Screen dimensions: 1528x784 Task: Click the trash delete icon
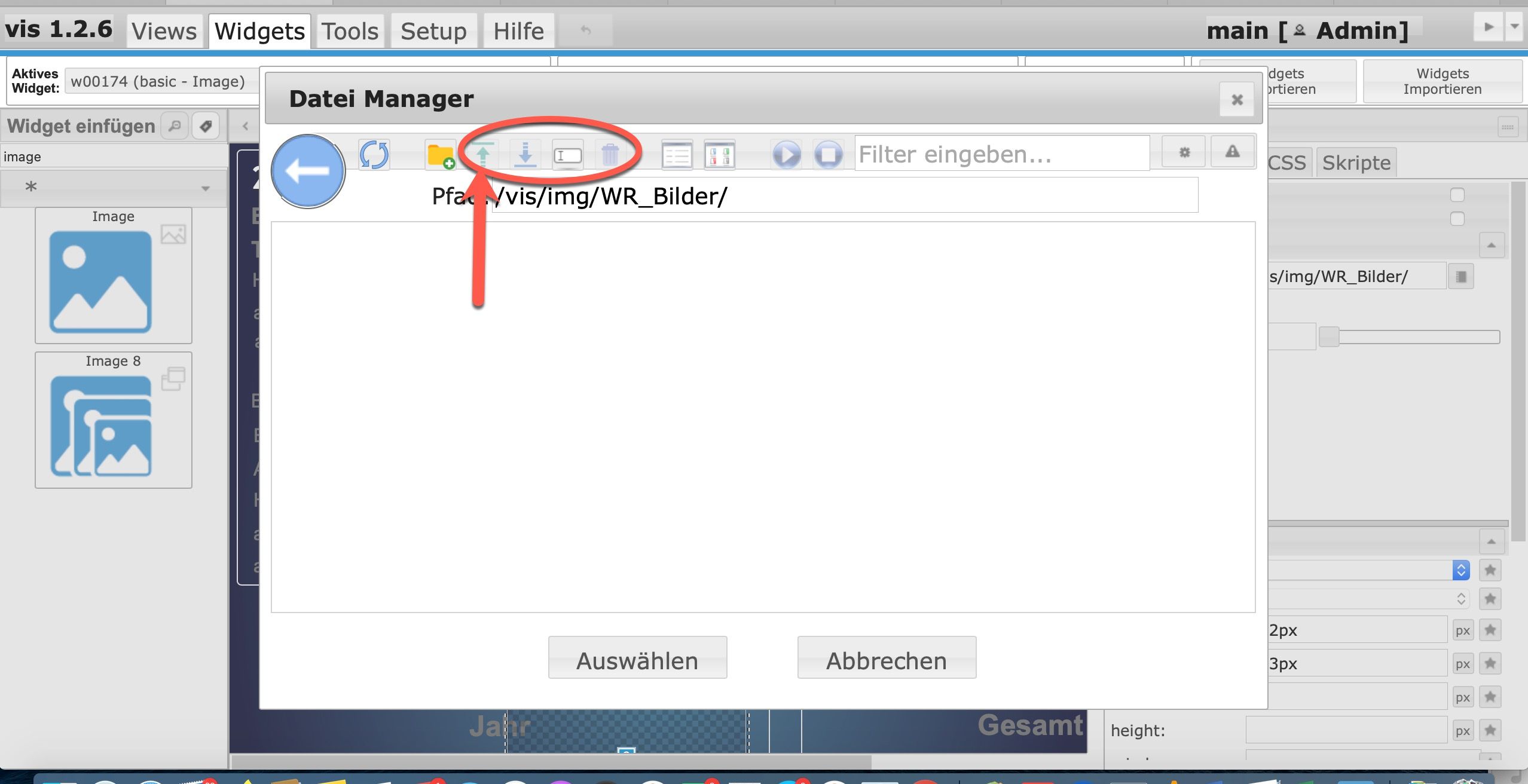click(610, 155)
